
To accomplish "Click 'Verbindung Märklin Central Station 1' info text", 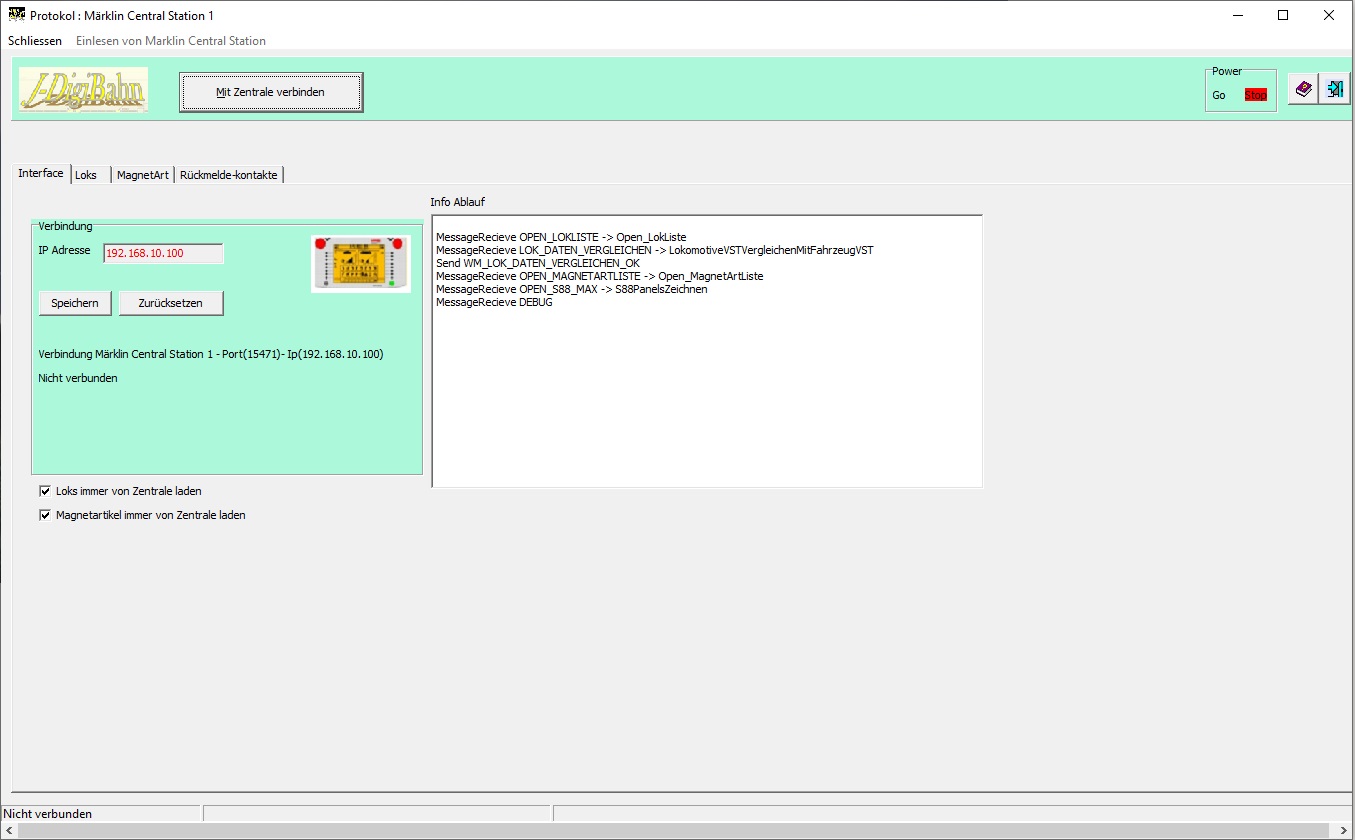I will (211, 354).
